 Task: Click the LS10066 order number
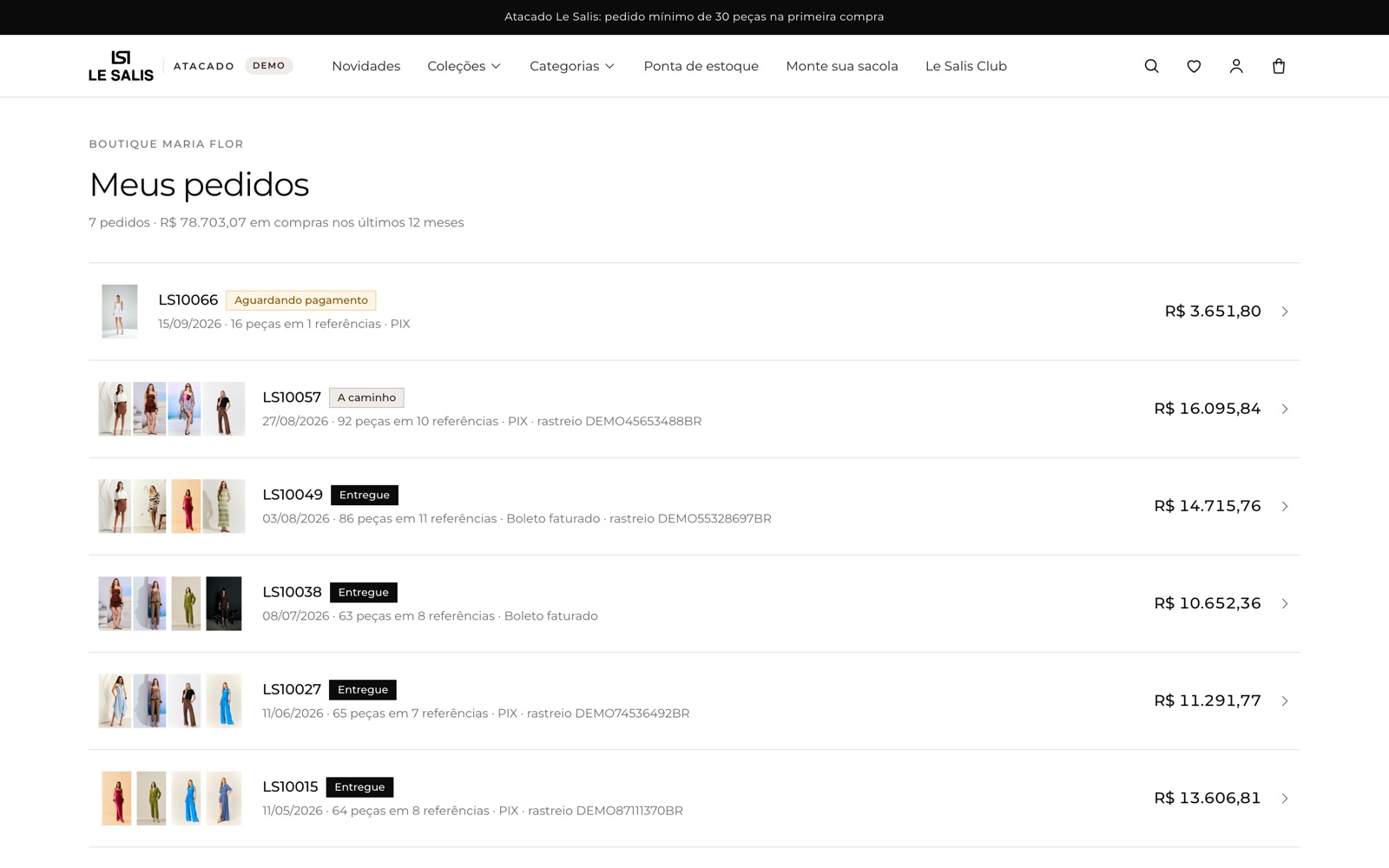coord(188,299)
